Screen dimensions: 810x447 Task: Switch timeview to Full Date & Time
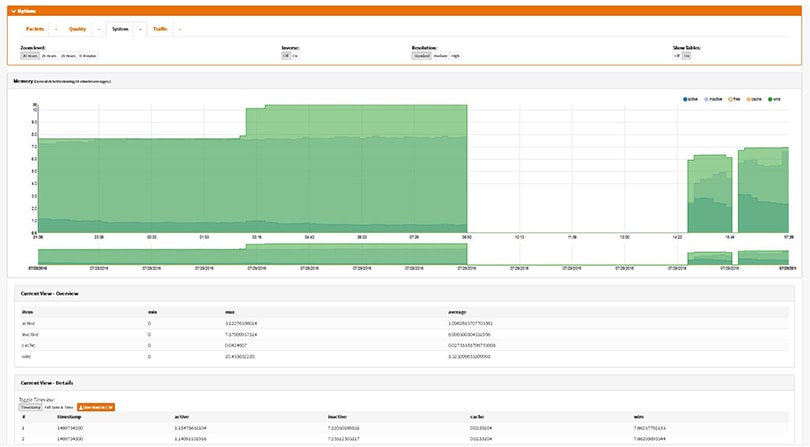coord(57,407)
